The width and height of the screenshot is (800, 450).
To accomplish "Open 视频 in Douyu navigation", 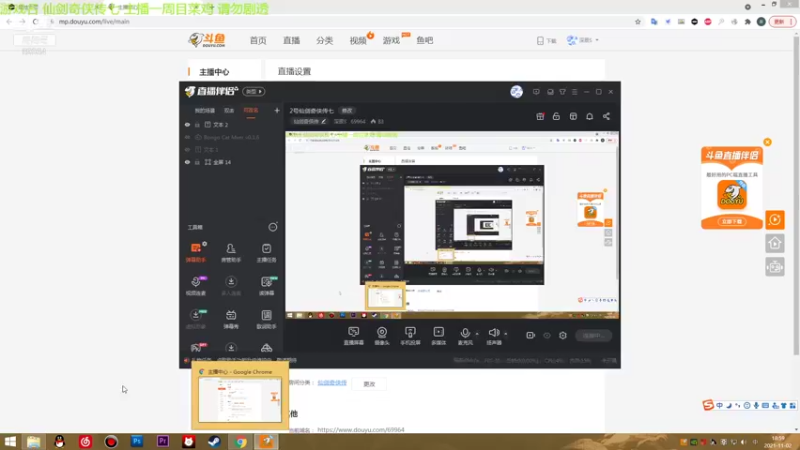I will click(x=358, y=40).
